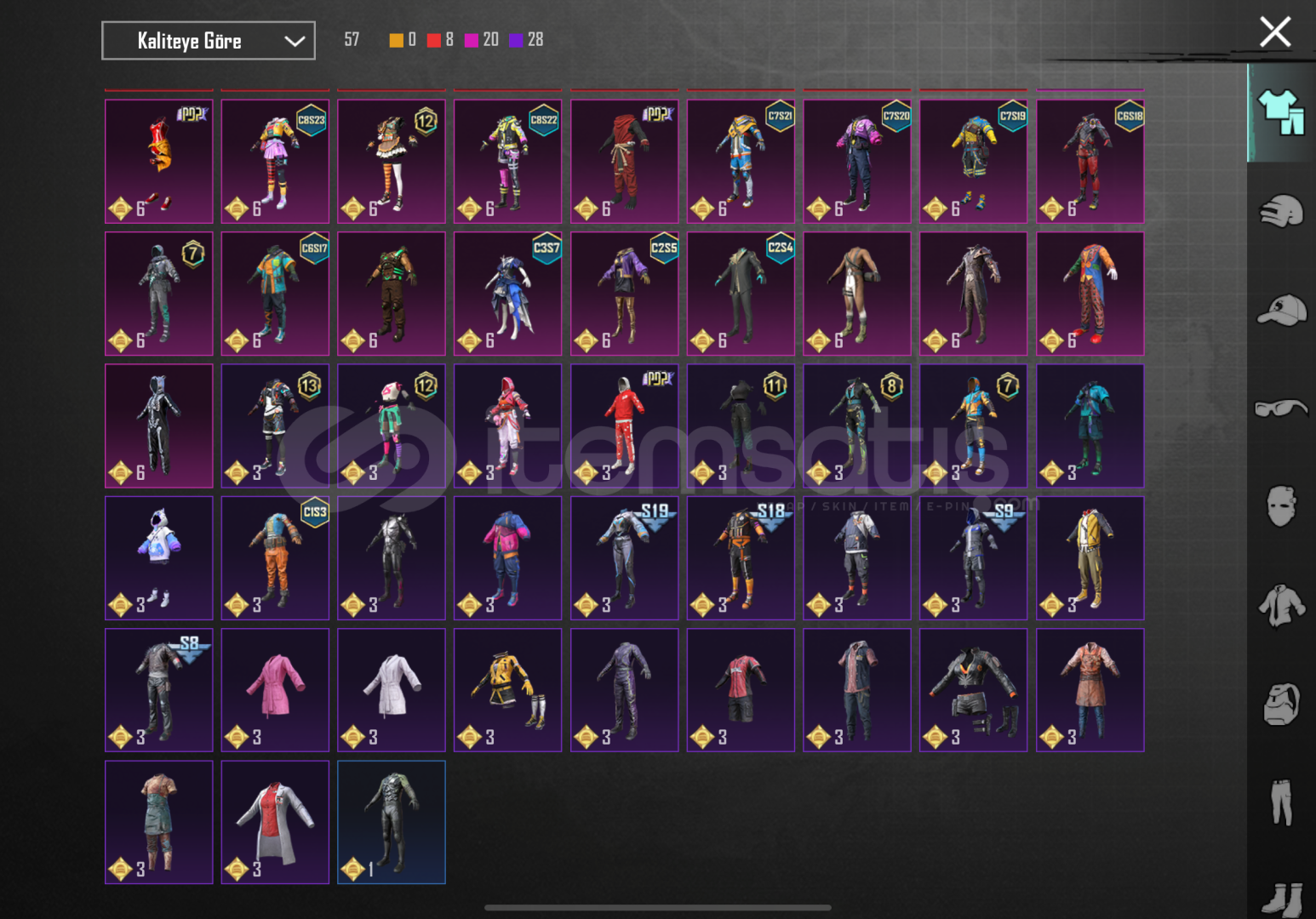Viewport: 1316px width, 919px height.
Task: Select the C8S22 outfit
Action: pos(508,162)
